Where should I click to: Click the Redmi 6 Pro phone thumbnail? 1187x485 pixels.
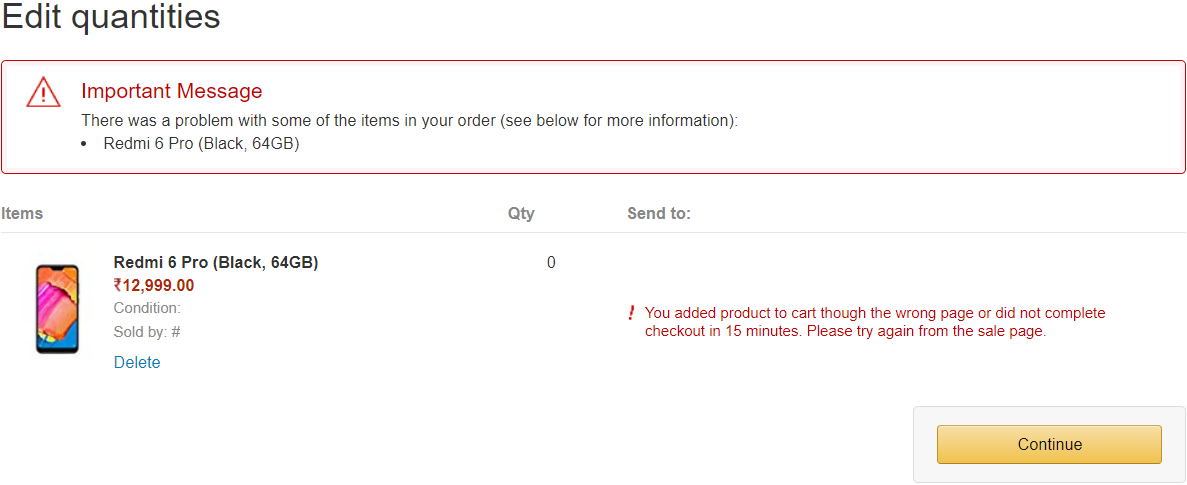coord(57,308)
